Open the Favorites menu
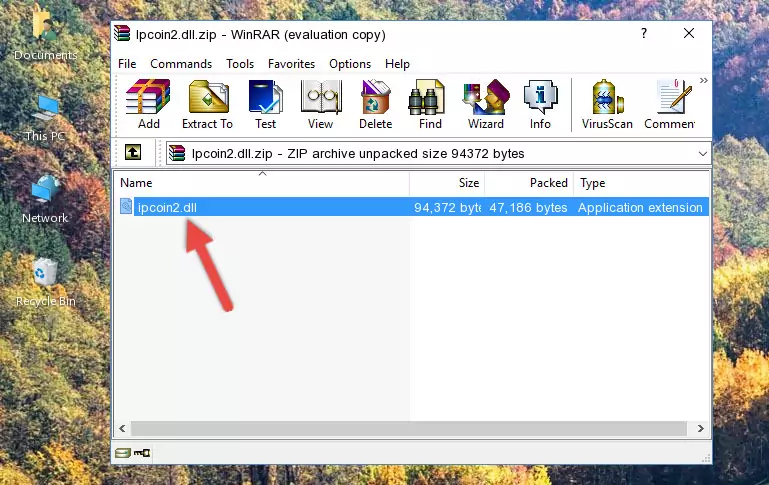The width and height of the screenshot is (769, 485). coord(291,64)
